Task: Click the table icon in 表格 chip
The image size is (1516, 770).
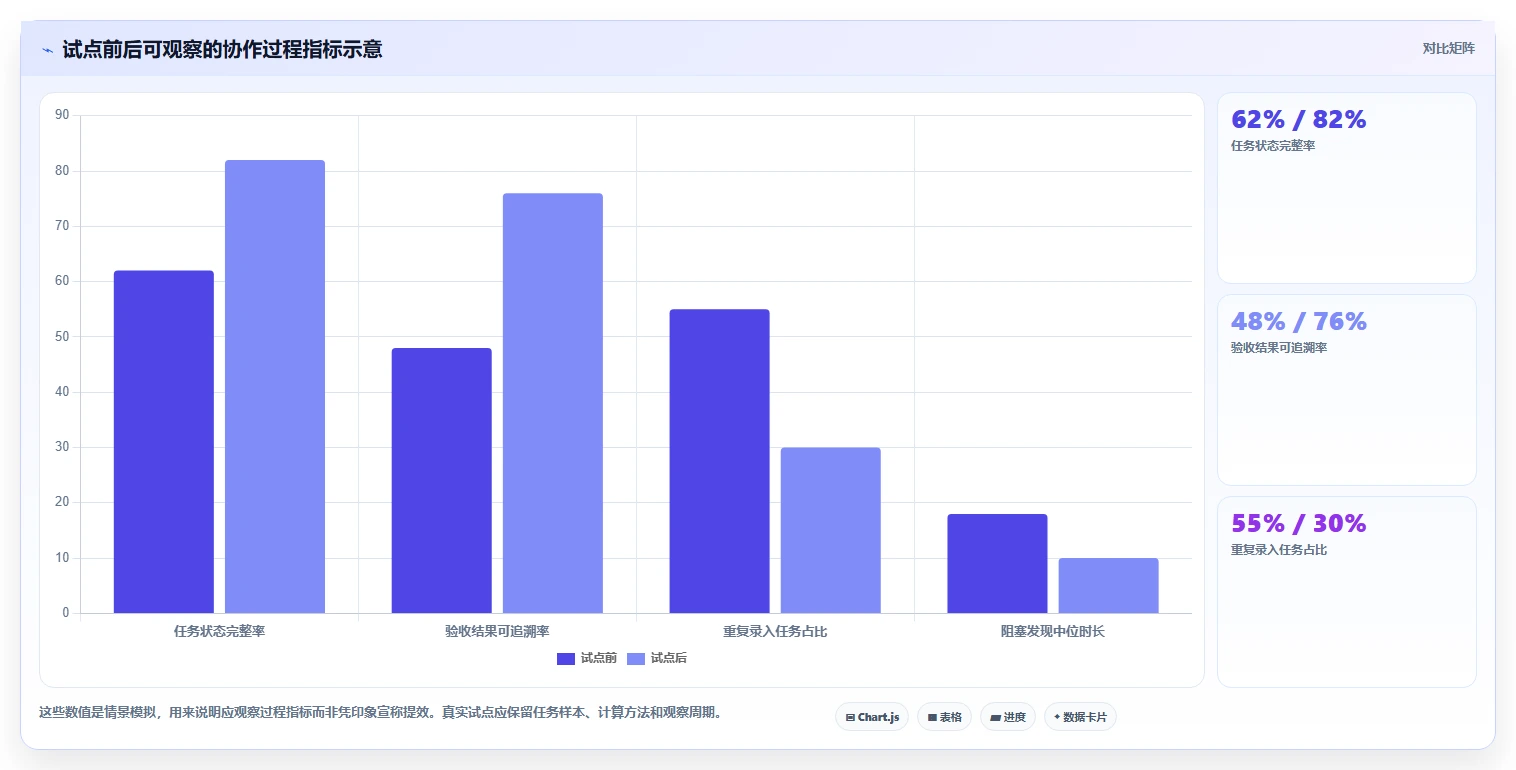Action: (932, 717)
